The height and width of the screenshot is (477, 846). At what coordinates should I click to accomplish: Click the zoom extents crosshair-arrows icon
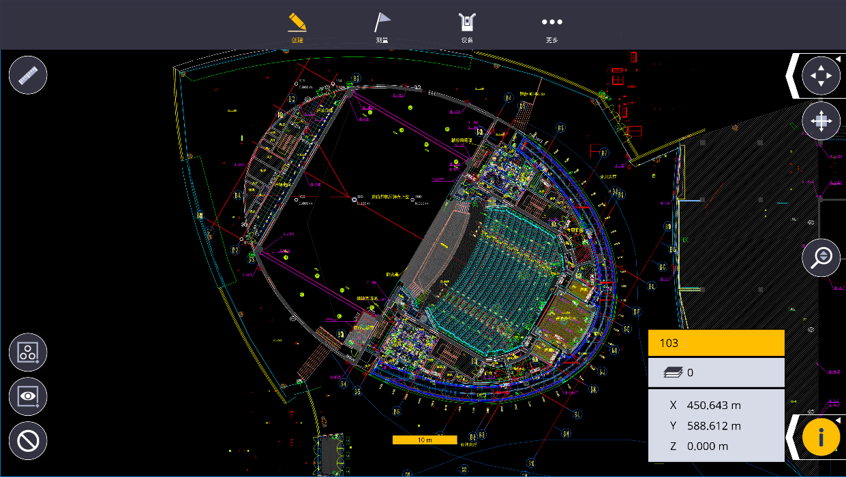click(x=821, y=121)
